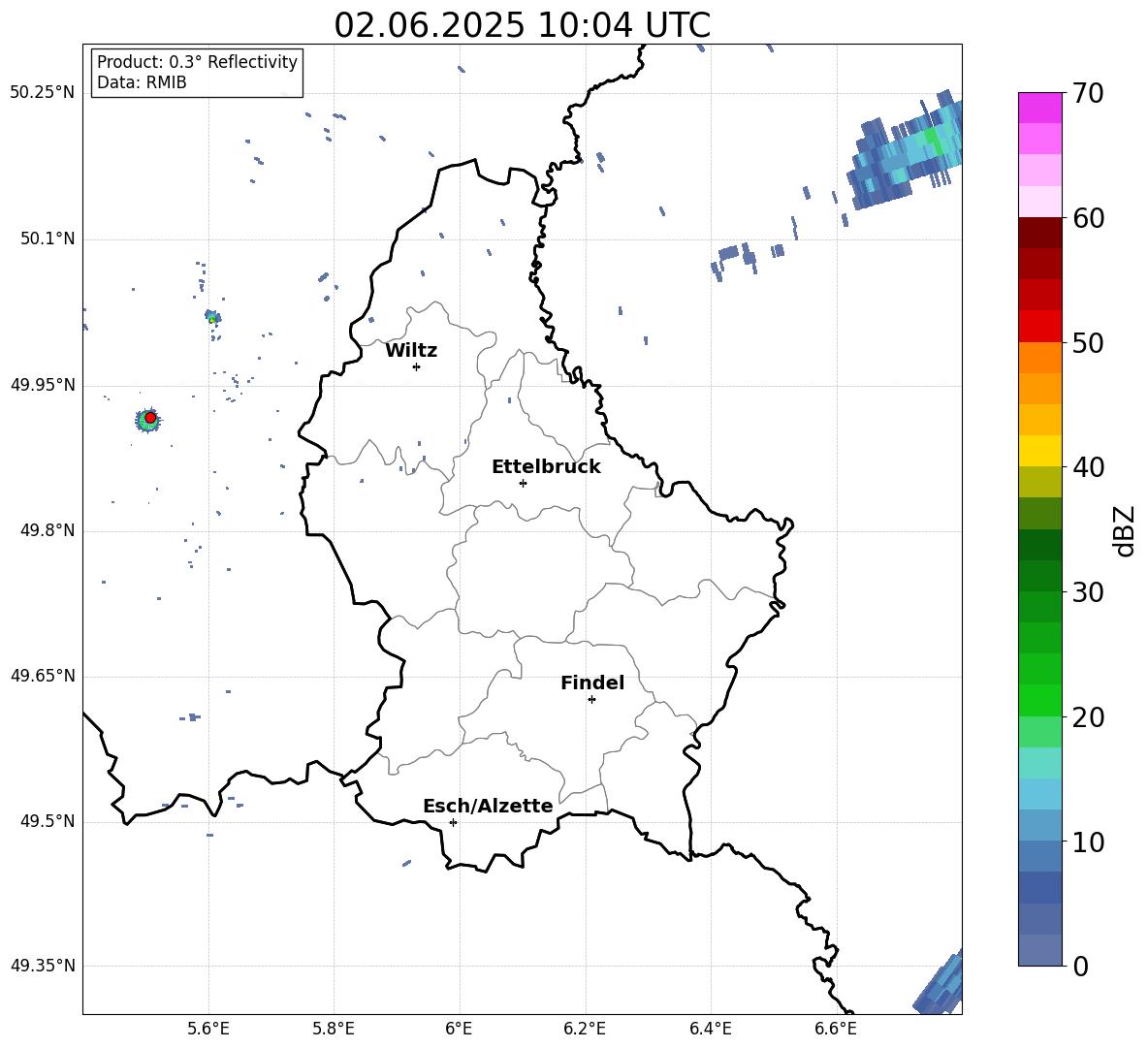Click the 49.8°N latitude label

[48, 530]
